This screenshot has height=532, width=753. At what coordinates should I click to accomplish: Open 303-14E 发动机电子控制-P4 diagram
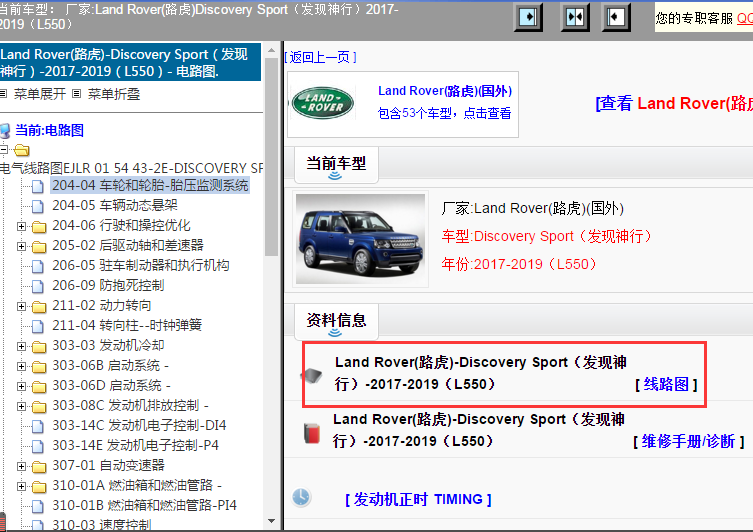tap(135, 446)
